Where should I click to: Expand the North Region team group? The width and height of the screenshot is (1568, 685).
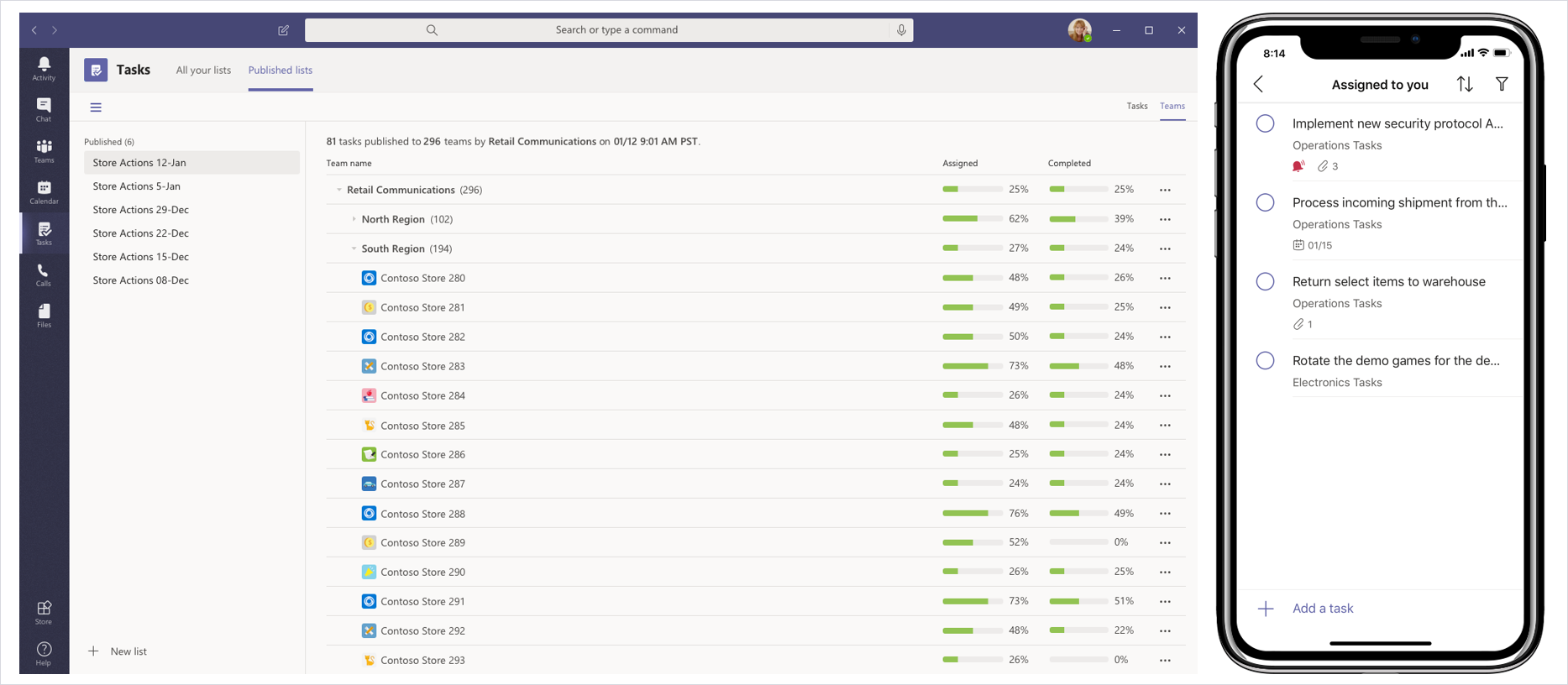click(354, 219)
